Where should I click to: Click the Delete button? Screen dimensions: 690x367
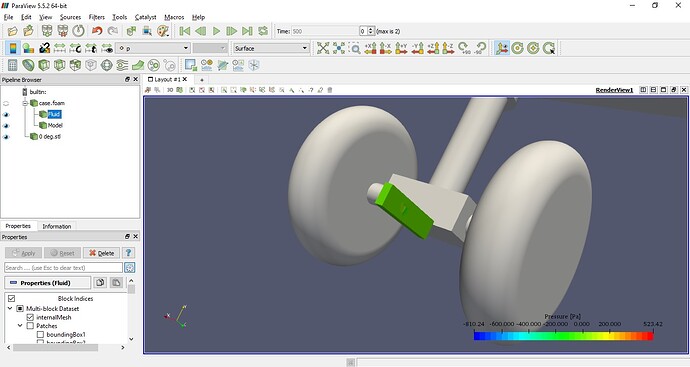coord(101,253)
